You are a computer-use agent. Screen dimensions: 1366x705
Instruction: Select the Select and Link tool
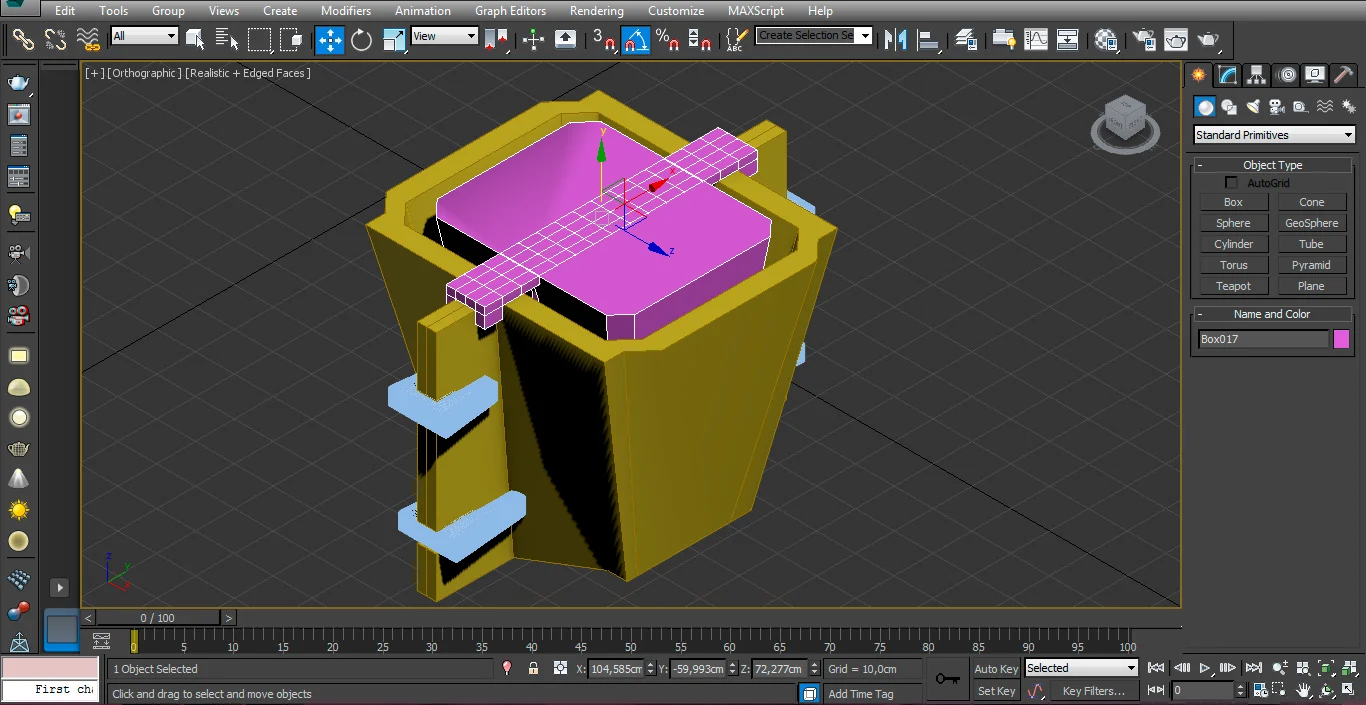tap(23, 40)
